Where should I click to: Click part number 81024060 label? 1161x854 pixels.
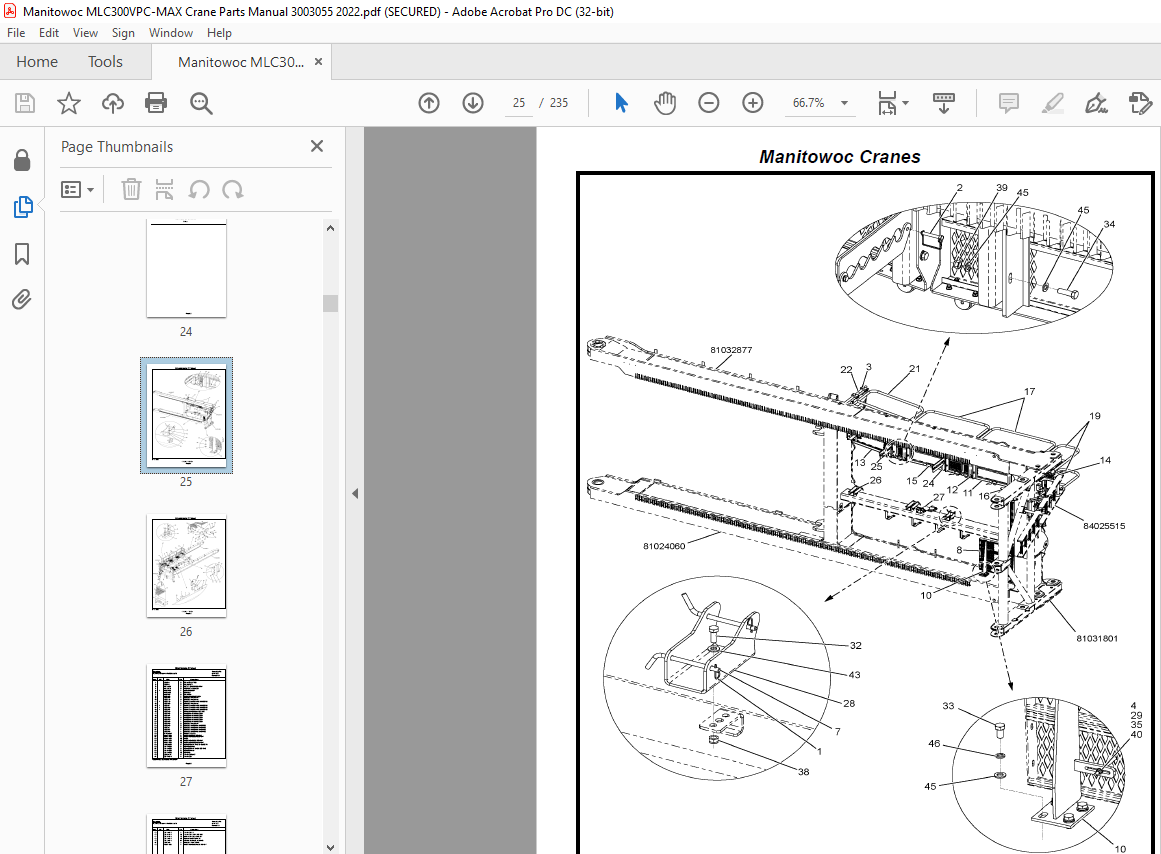[664, 546]
